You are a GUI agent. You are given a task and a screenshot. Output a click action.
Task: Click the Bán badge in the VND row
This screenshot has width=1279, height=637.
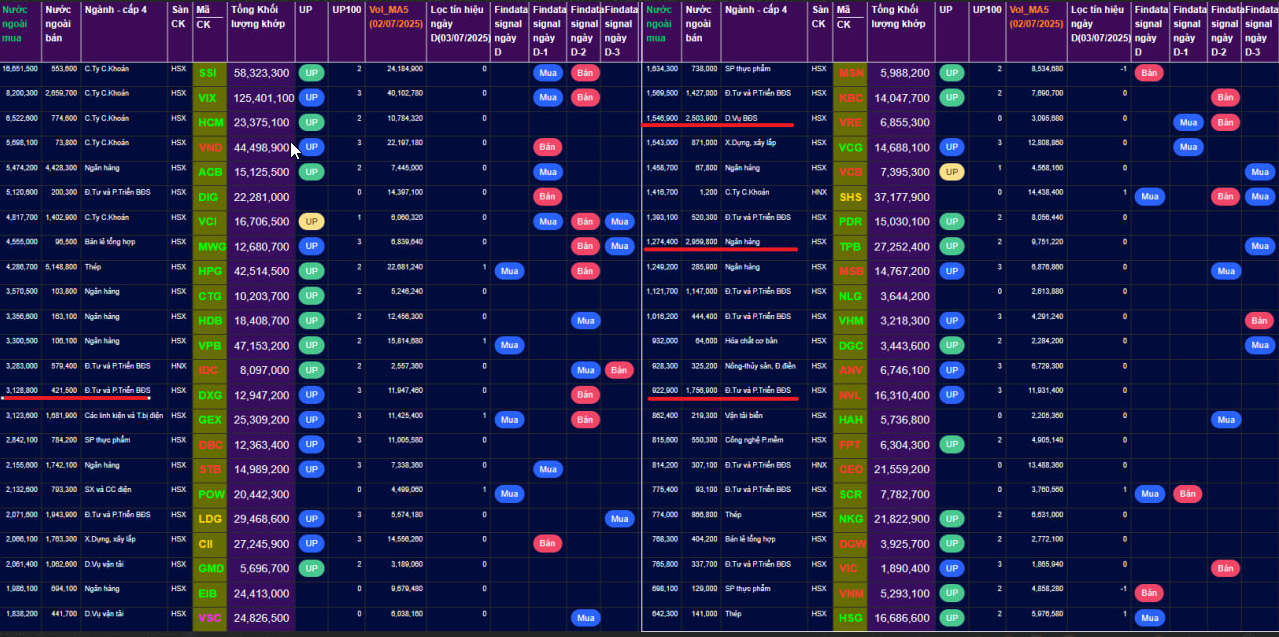click(x=547, y=147)
